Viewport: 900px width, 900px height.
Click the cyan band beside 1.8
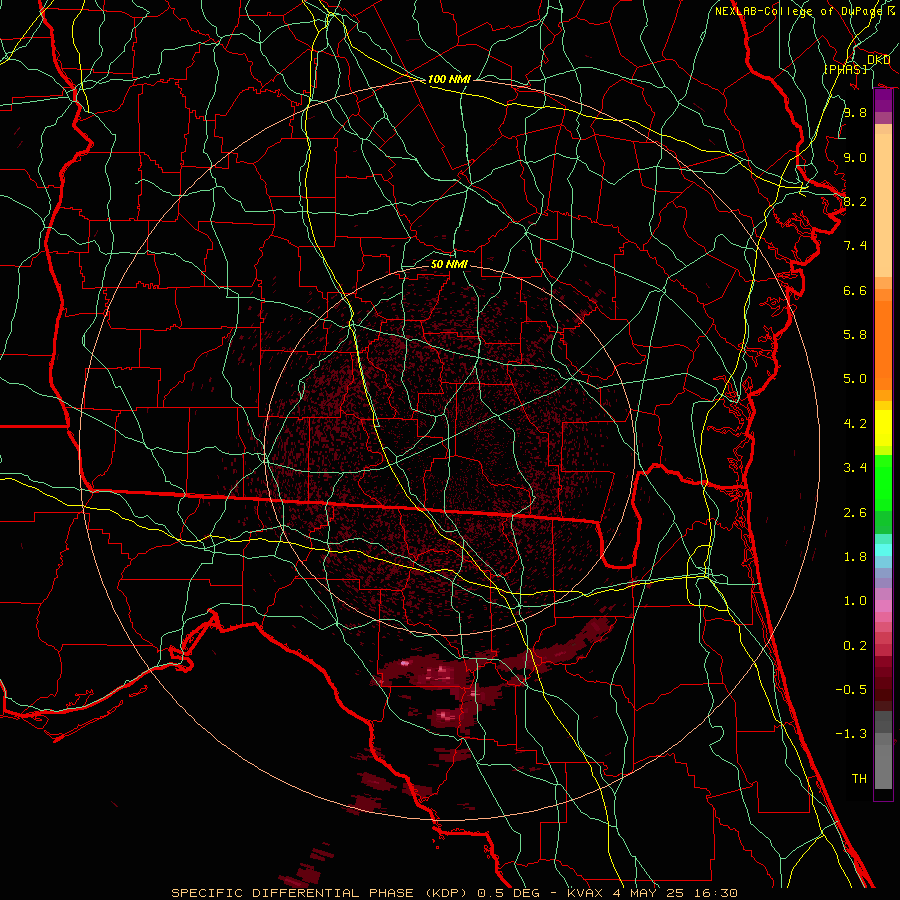pos(883,550)
